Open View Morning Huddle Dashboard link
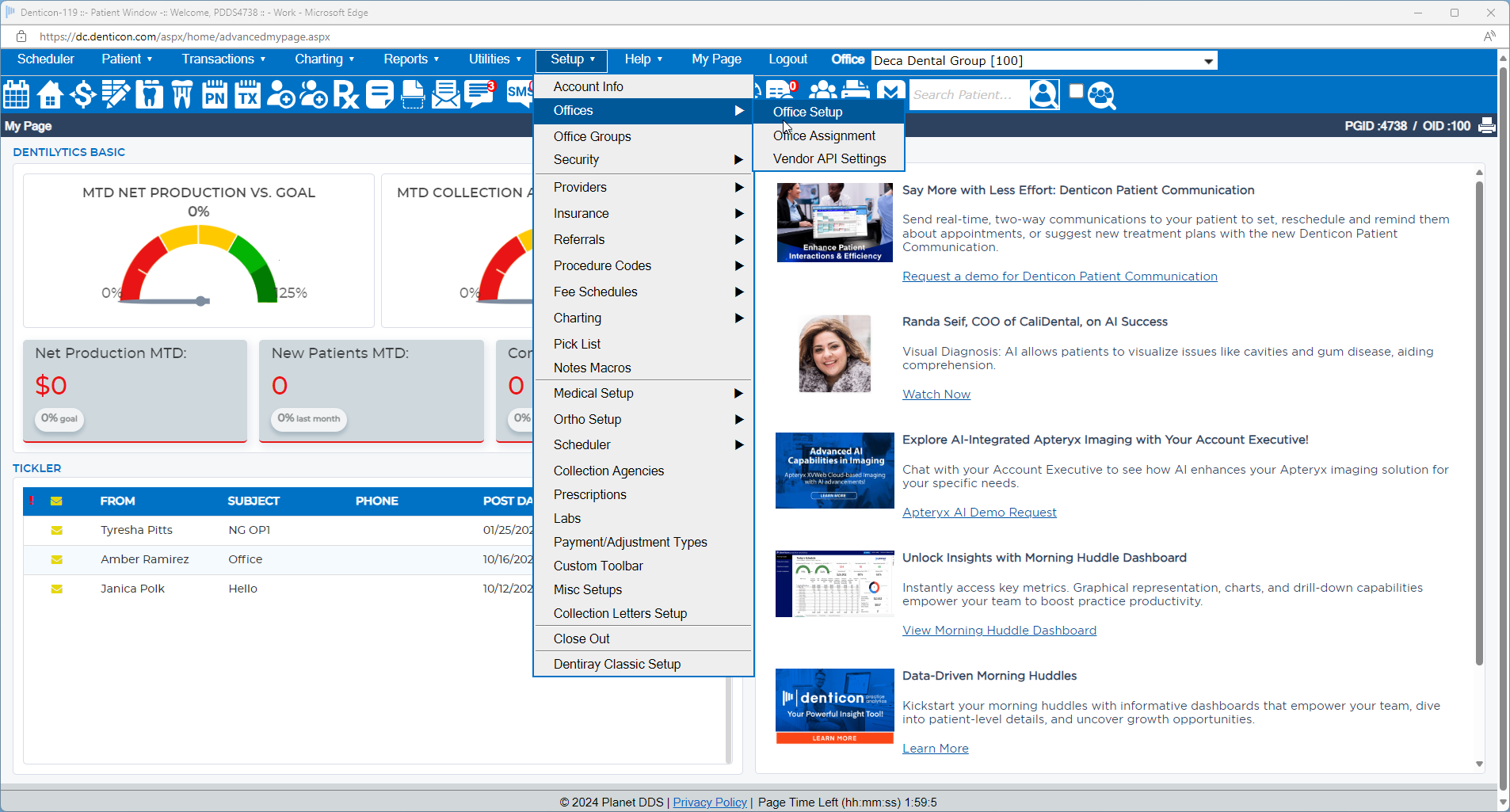The width and height of the screenshot is (1510, 812). tap(999, 631)
